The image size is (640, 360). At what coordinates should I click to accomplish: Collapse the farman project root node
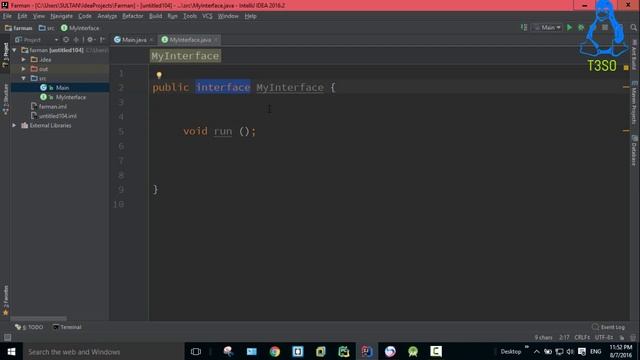[15, 50]
